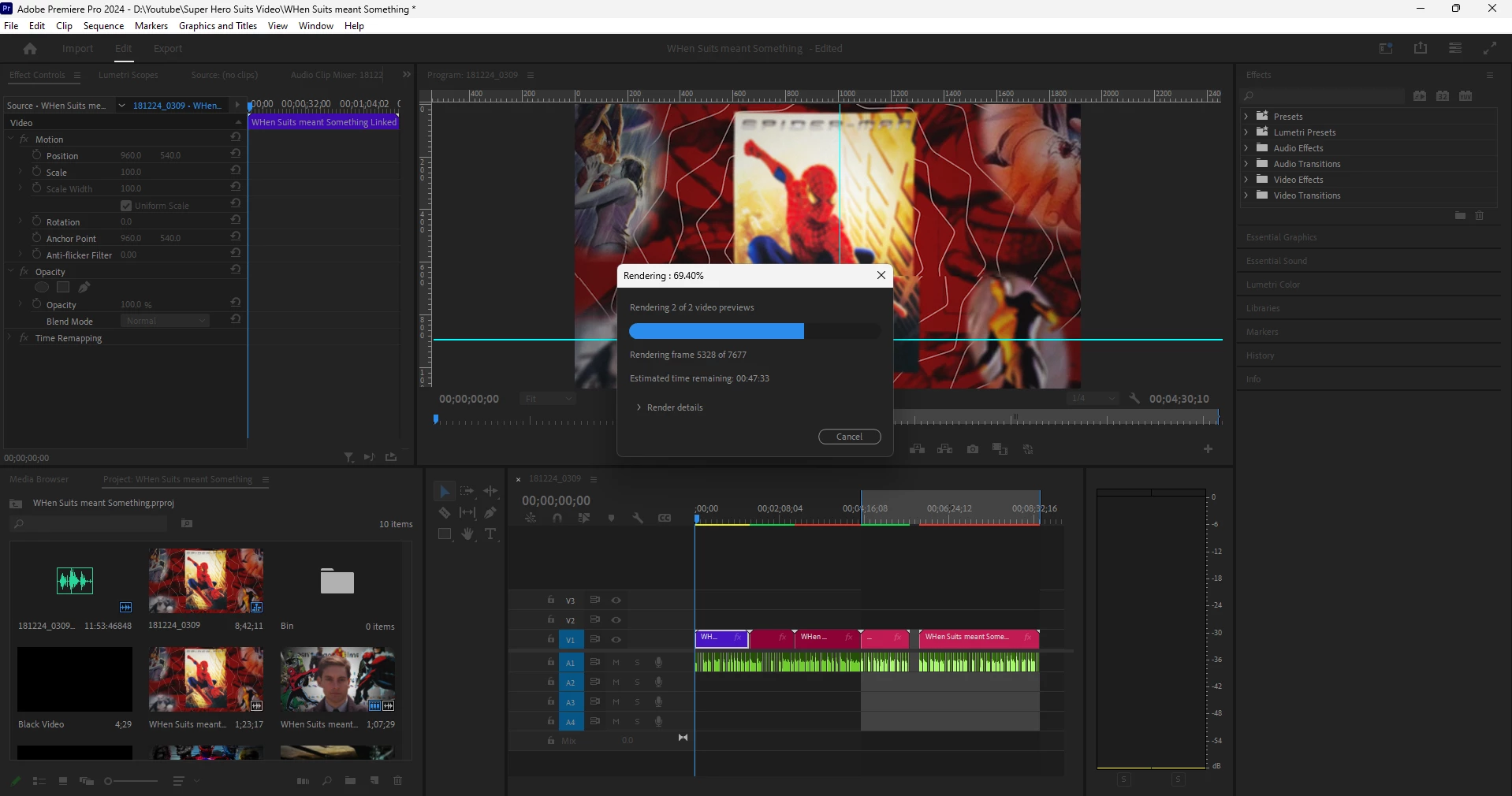The height and width of the screenshot is (796, 1512).
Task: Click the Bin folder thumbnail
Action: coord(337,582)
